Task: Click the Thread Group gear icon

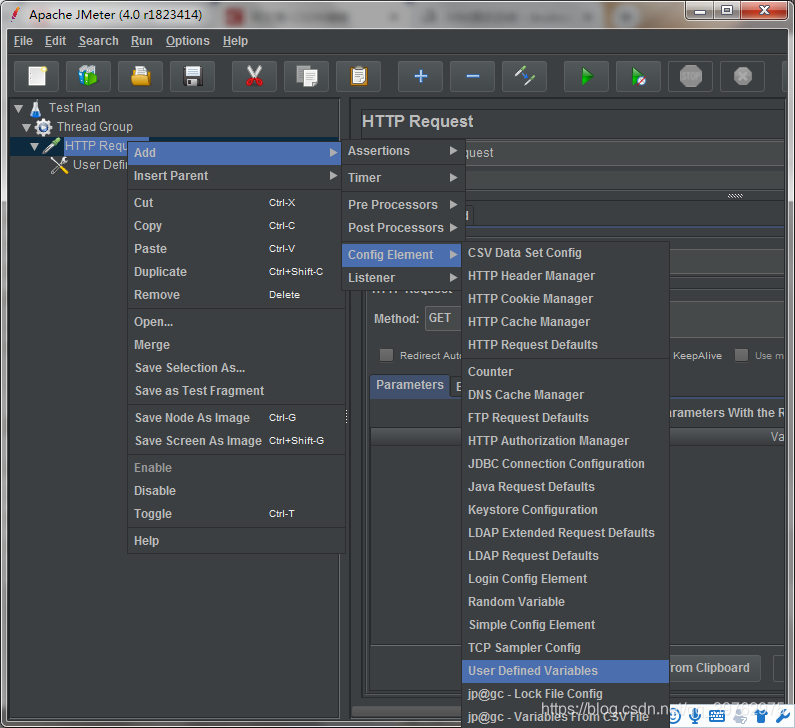Action: pos(44,127)
